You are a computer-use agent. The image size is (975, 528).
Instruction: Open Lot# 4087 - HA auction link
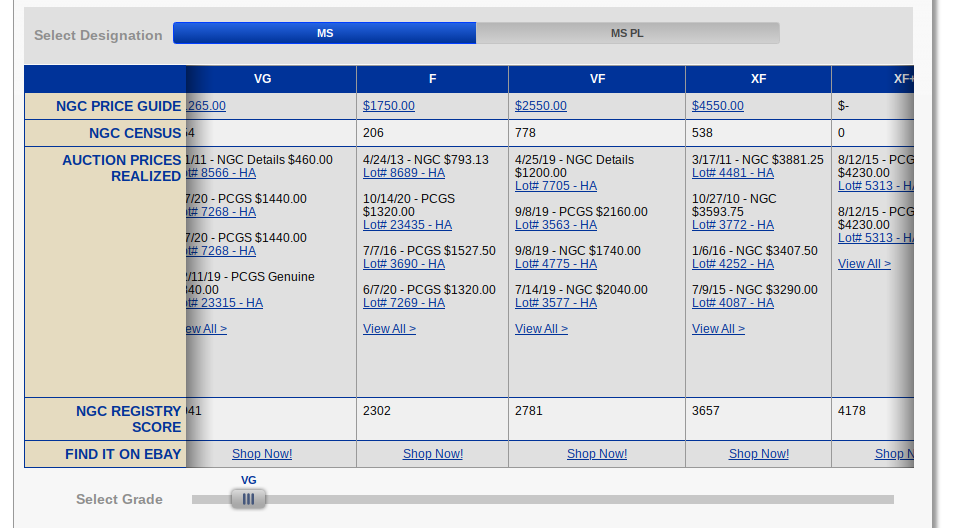(x=733, y=303)
